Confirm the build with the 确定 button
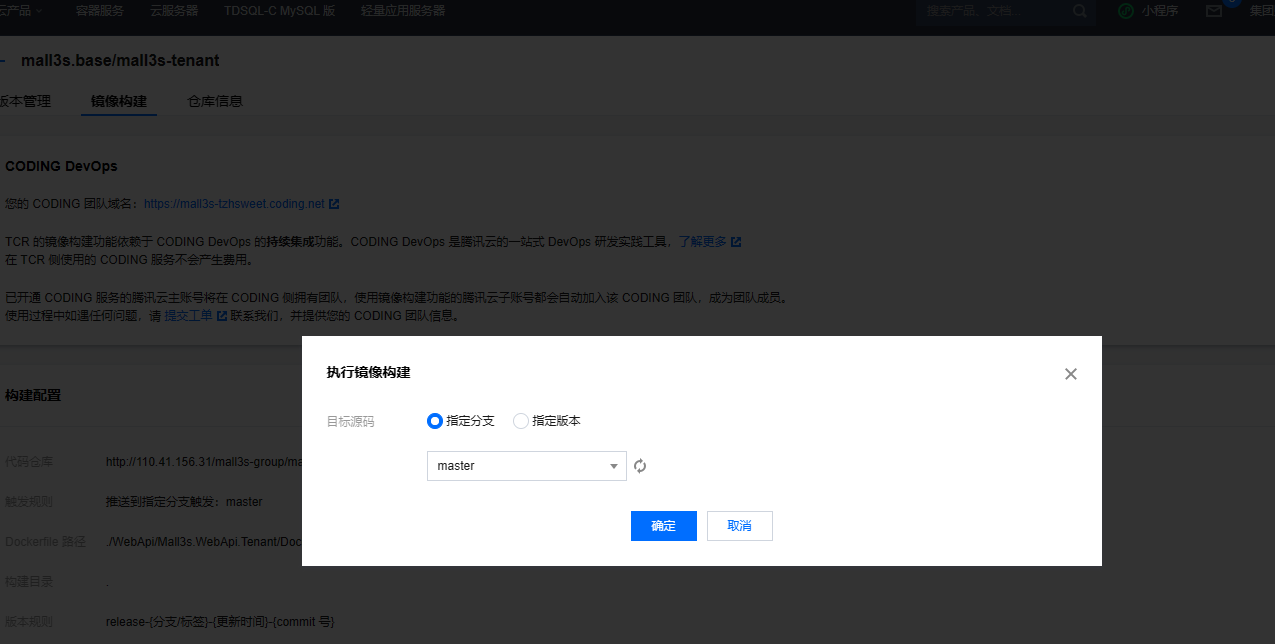The width and height of the screenshot is (1275, 644). pyautogui.click(x=664, y=526)
